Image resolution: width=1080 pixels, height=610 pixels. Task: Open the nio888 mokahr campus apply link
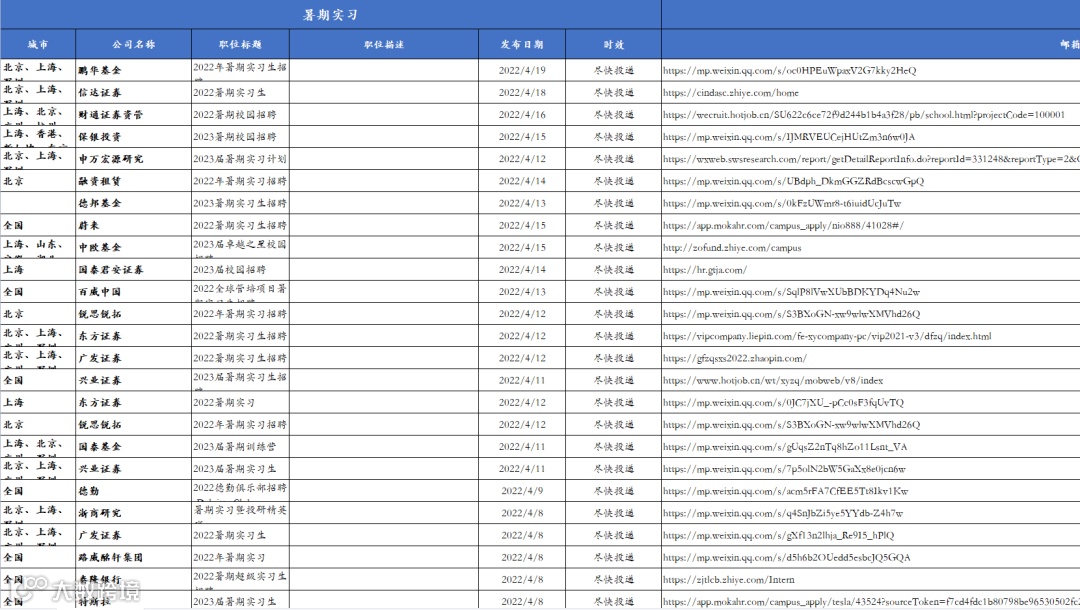[x=783, y=226]
